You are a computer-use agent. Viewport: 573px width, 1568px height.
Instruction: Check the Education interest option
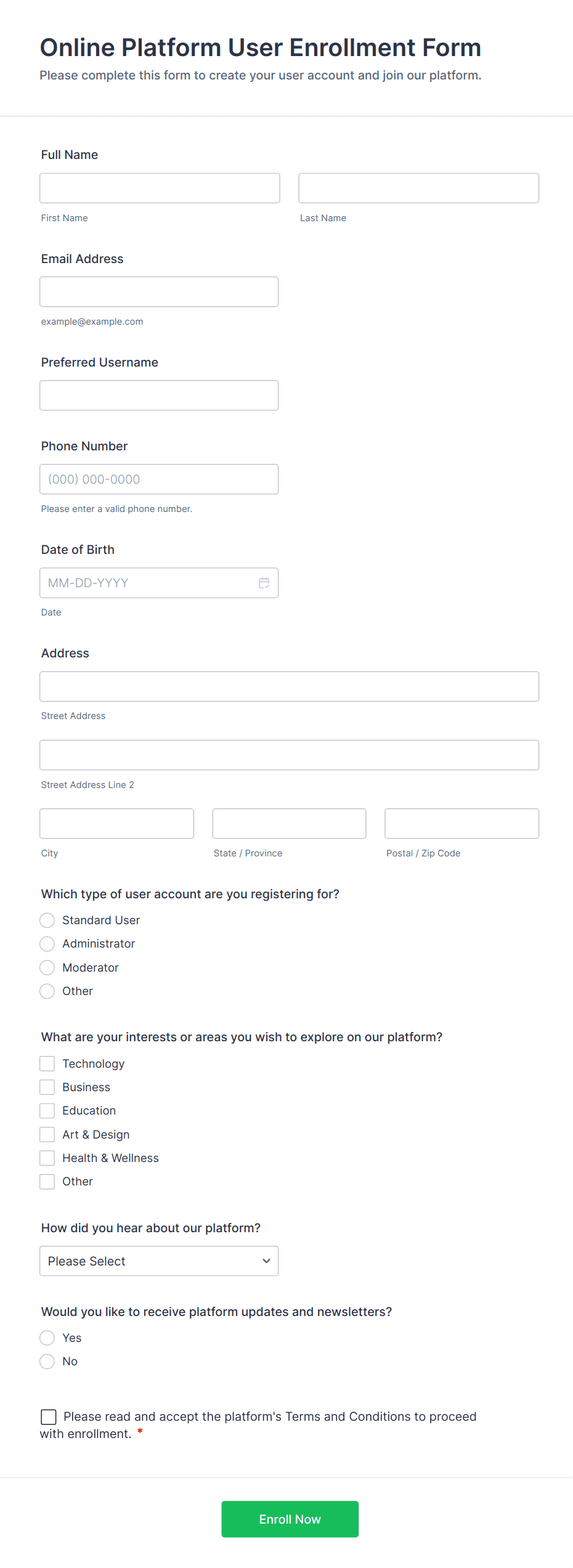(x=47, y=1111)
